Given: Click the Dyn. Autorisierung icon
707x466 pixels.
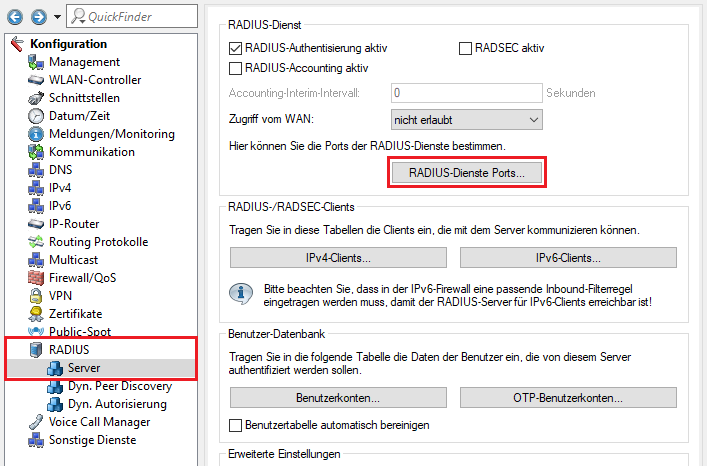Looking at the screenshot, I should click(55, 404).
